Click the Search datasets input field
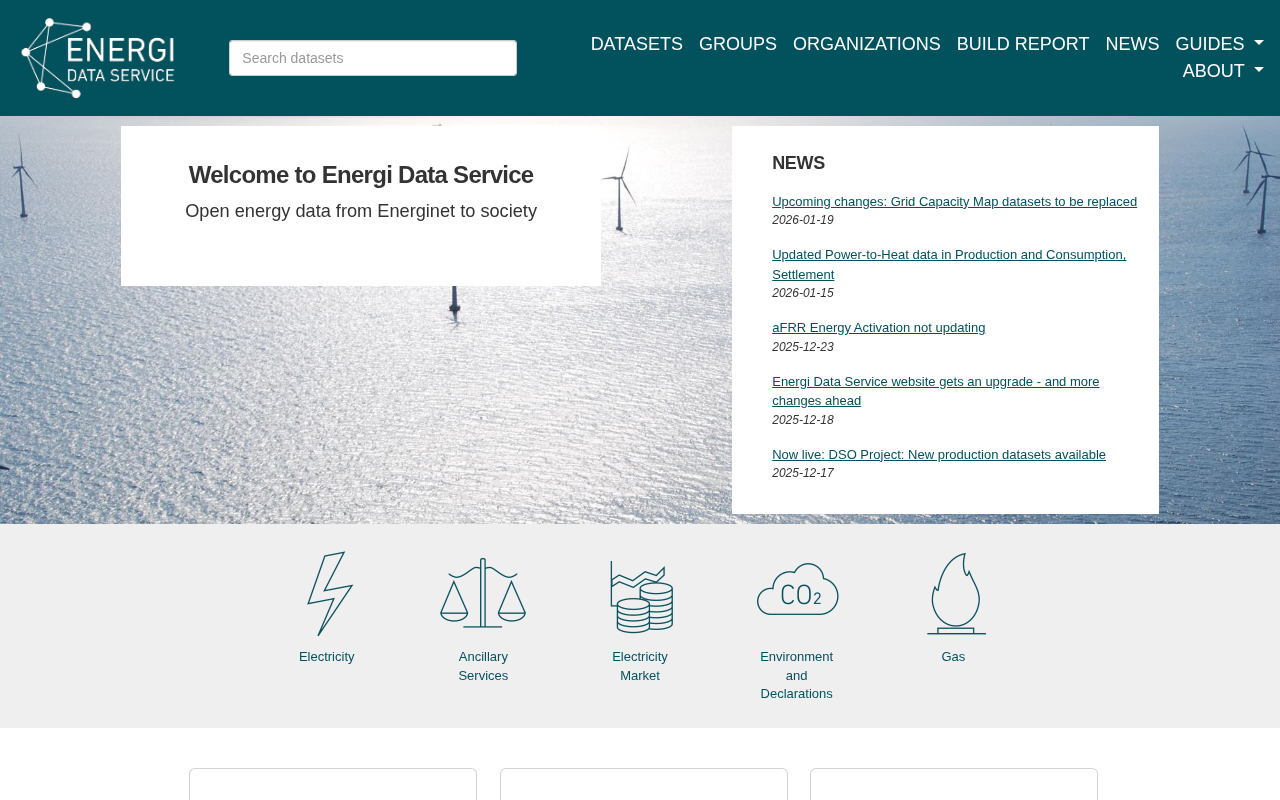 click(373, 58)
